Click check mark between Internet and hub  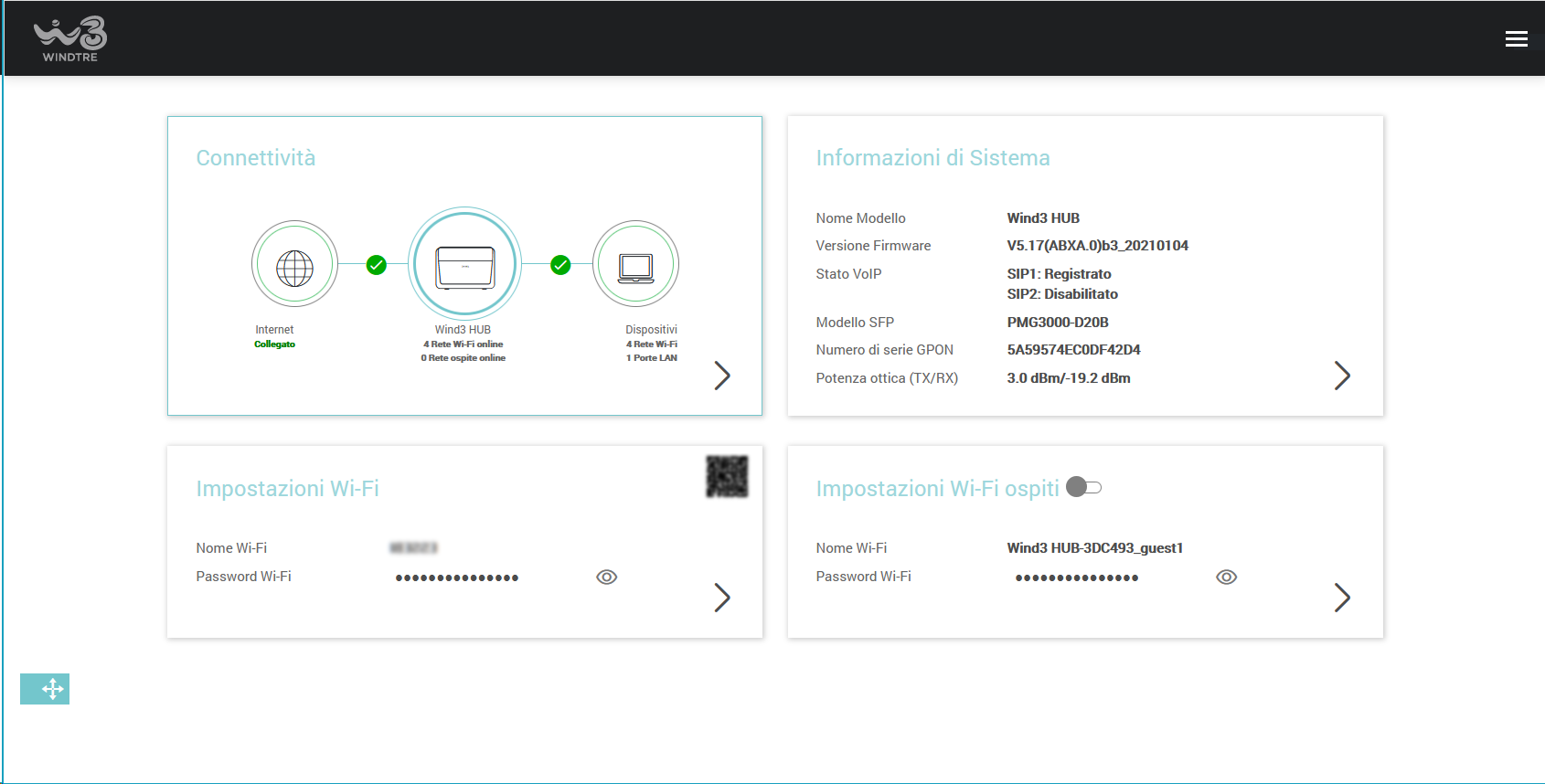pos(376,265)
